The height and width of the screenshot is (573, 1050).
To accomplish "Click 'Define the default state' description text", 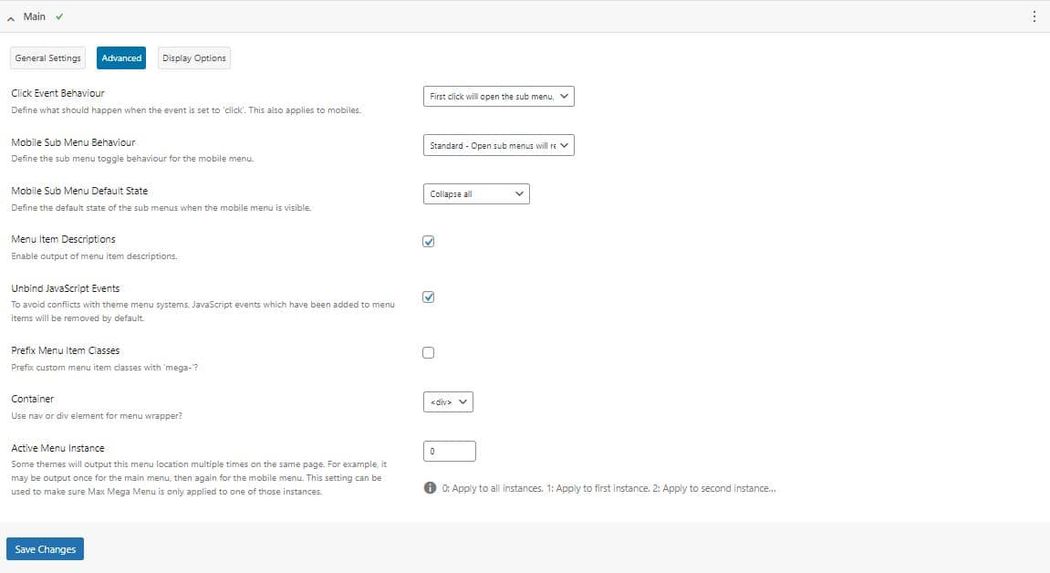I will [161, 208].
